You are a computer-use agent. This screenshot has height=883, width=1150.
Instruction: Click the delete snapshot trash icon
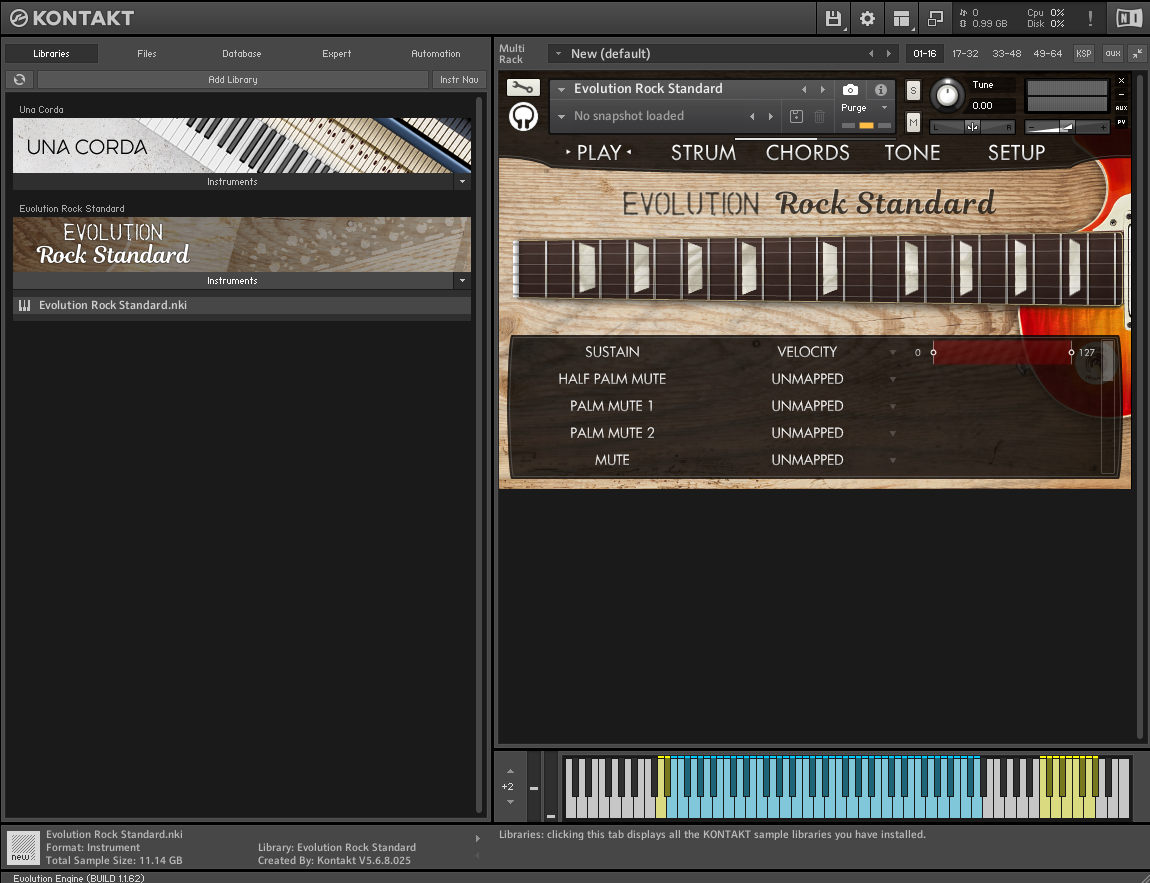(820, 116)
